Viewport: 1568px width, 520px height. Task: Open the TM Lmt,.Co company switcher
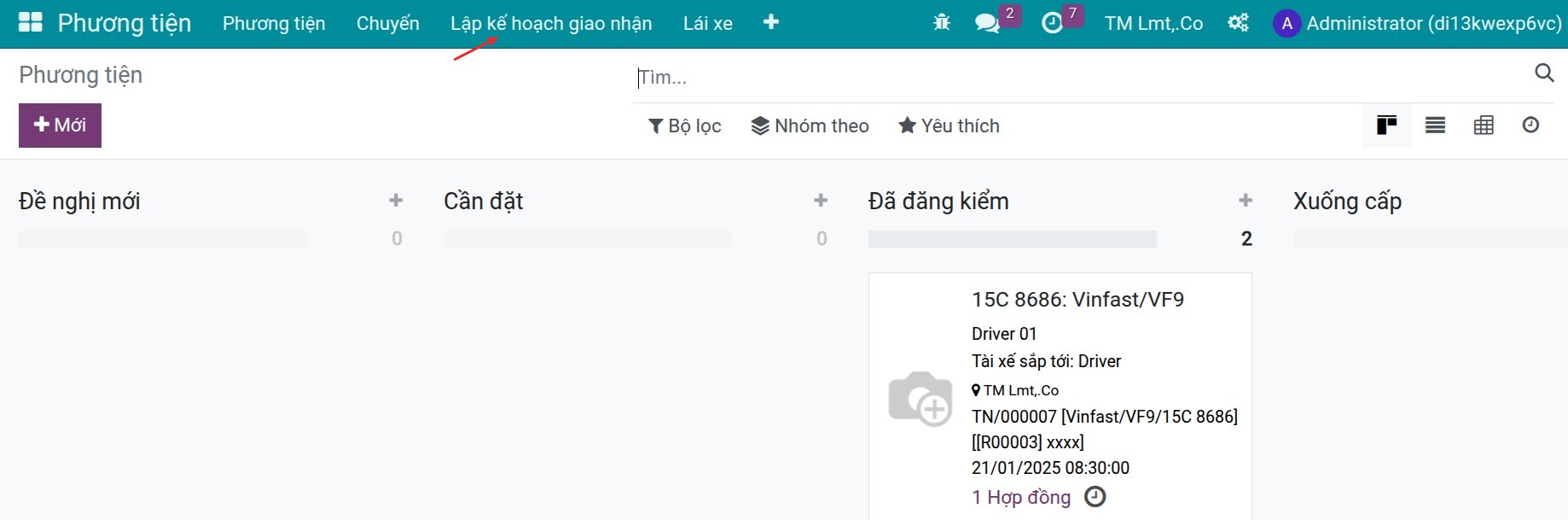pos(1153,23)
